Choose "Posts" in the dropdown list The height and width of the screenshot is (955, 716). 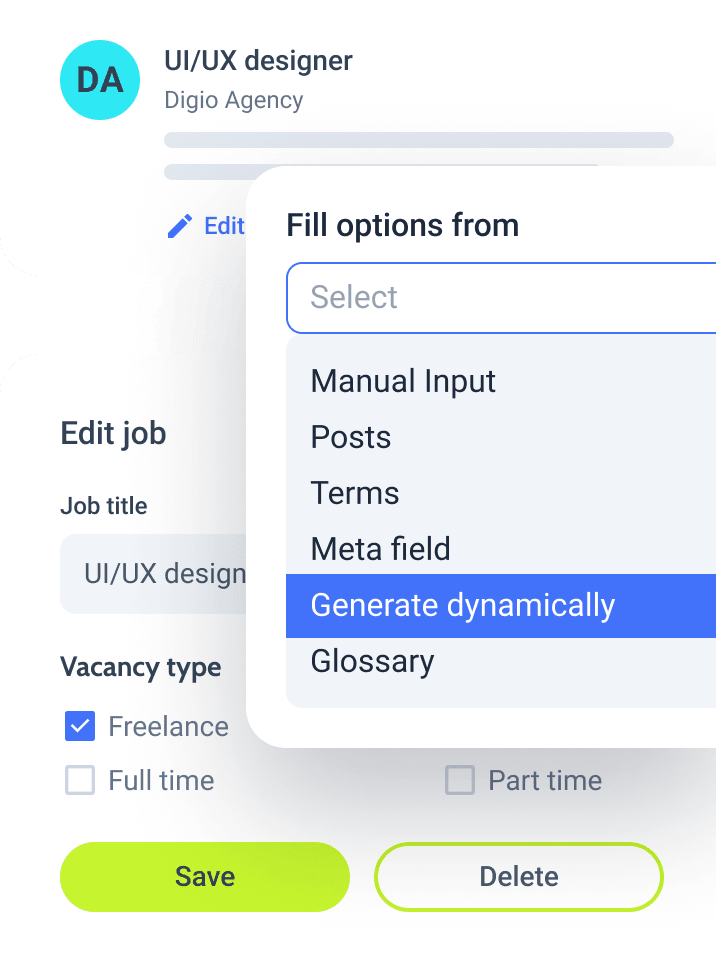point(350,438)
